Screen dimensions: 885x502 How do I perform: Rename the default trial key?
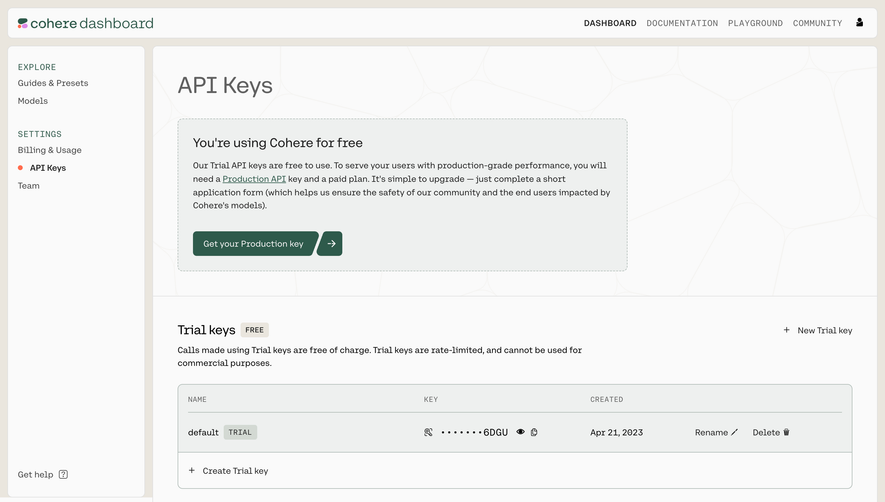716,433
